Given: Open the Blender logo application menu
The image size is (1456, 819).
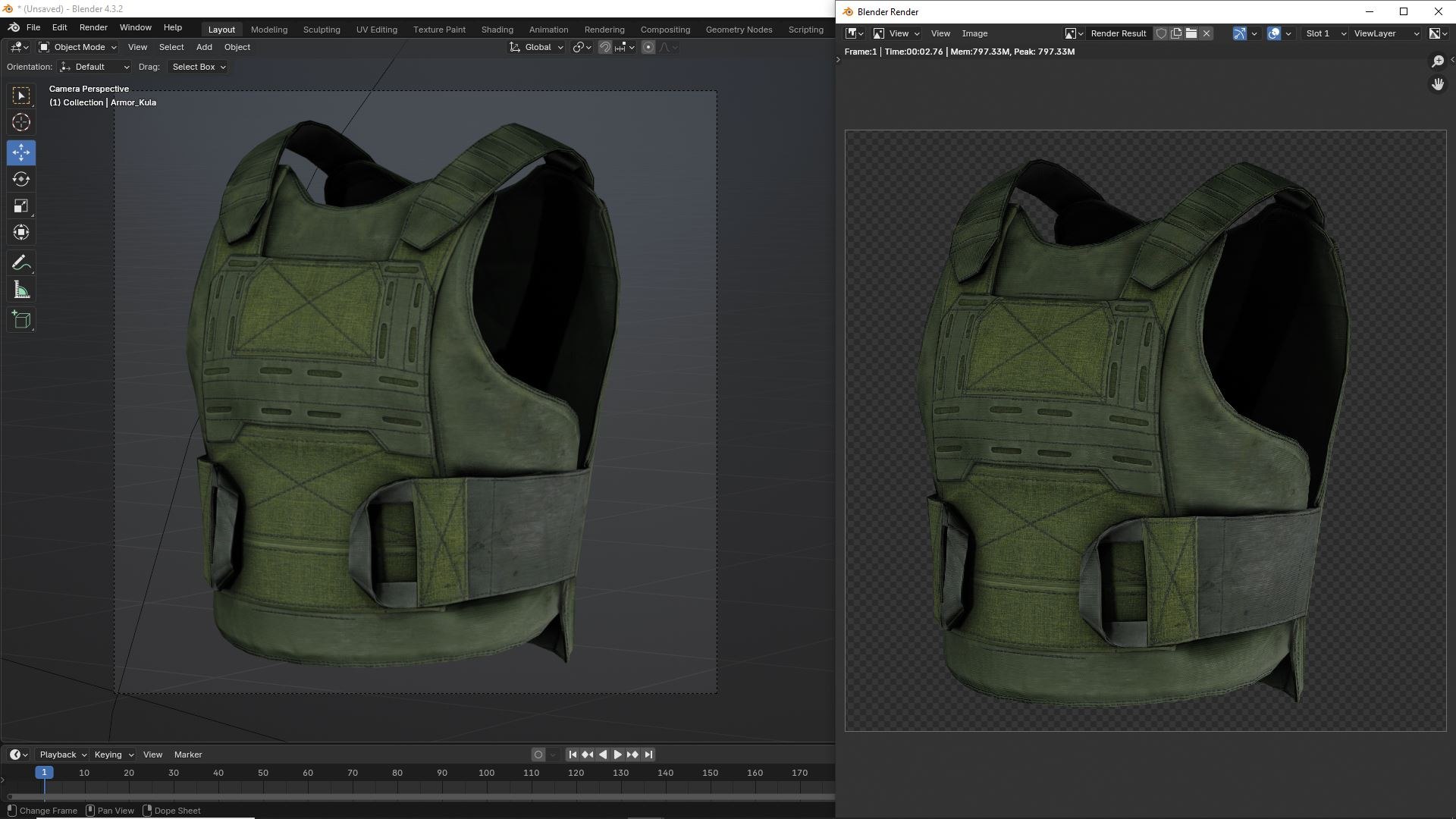Looking at the screenshot, I should 13,27.
